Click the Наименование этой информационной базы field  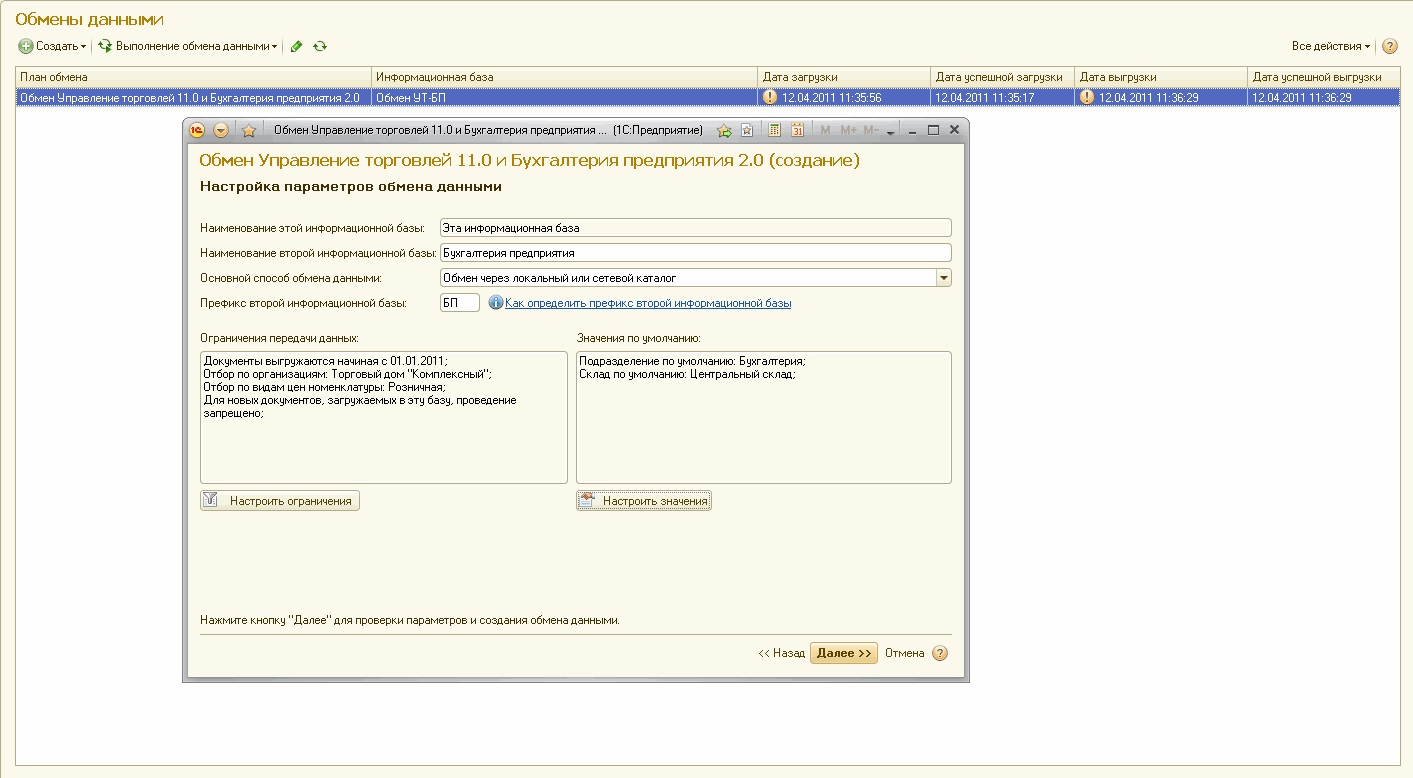point(695,228)
